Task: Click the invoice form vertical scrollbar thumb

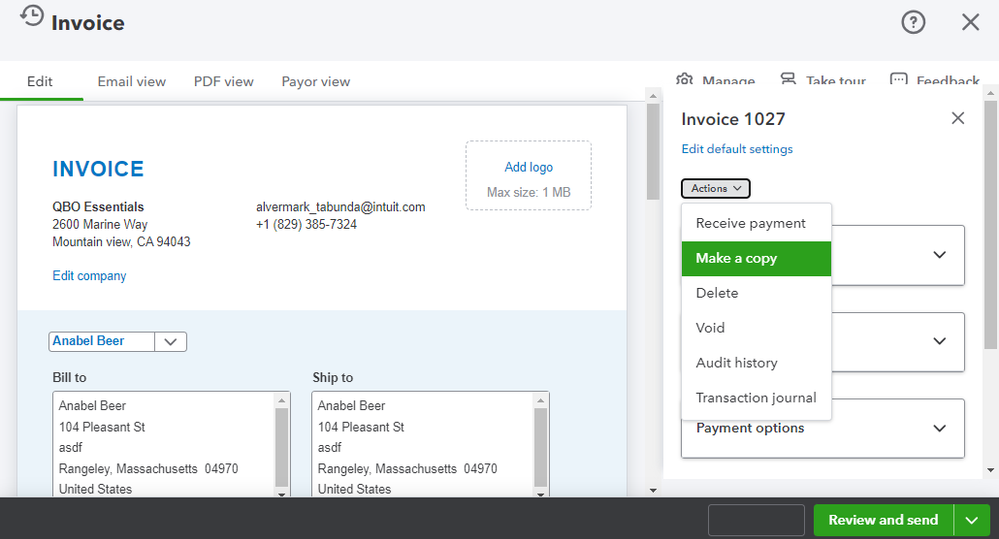Action: click(x=653, y=152)
